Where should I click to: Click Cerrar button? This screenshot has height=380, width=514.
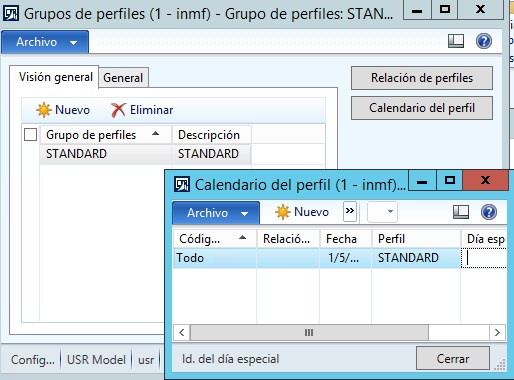point(453,359)
